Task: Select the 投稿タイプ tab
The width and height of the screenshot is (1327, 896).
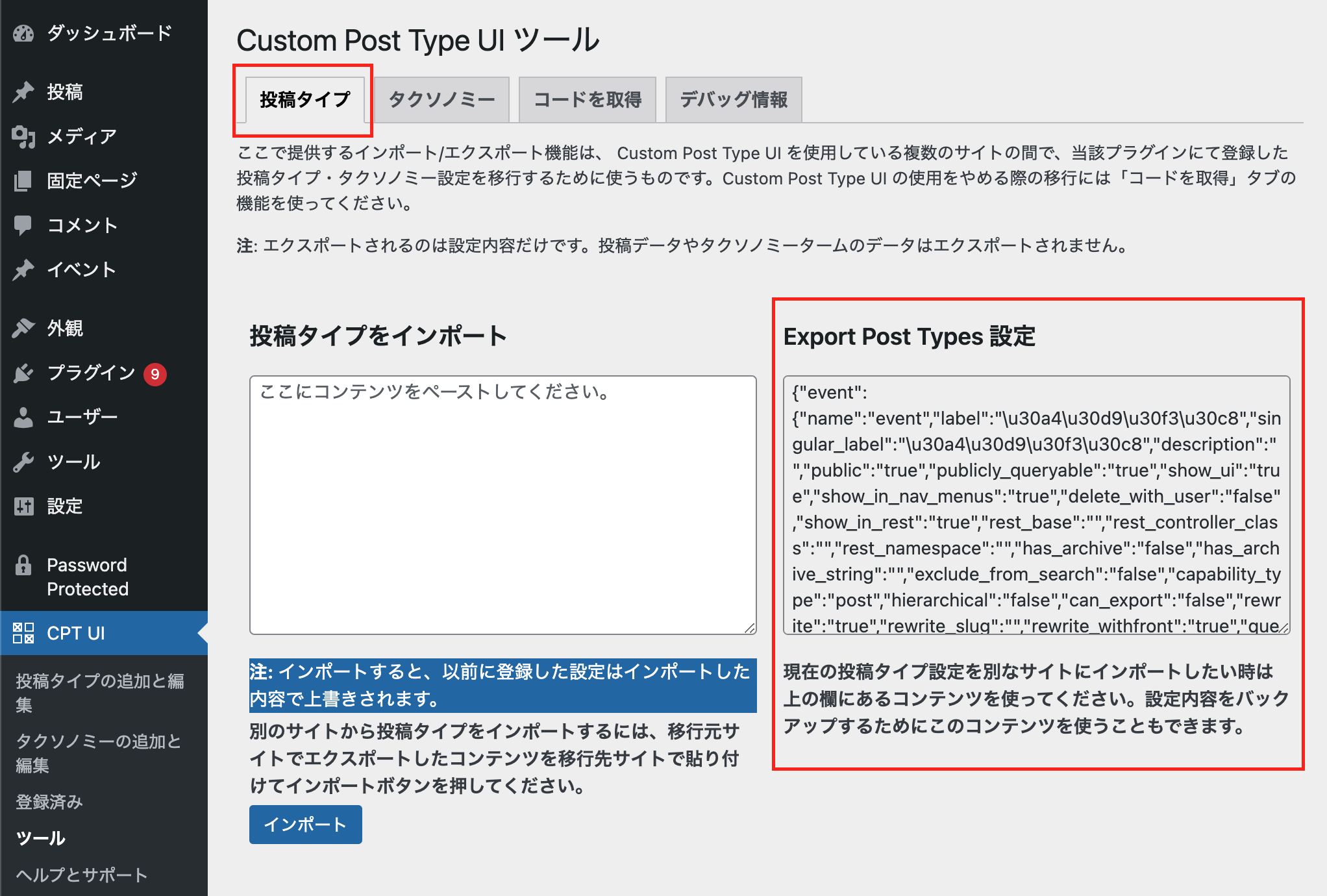Action: click(x=305, y=99)
